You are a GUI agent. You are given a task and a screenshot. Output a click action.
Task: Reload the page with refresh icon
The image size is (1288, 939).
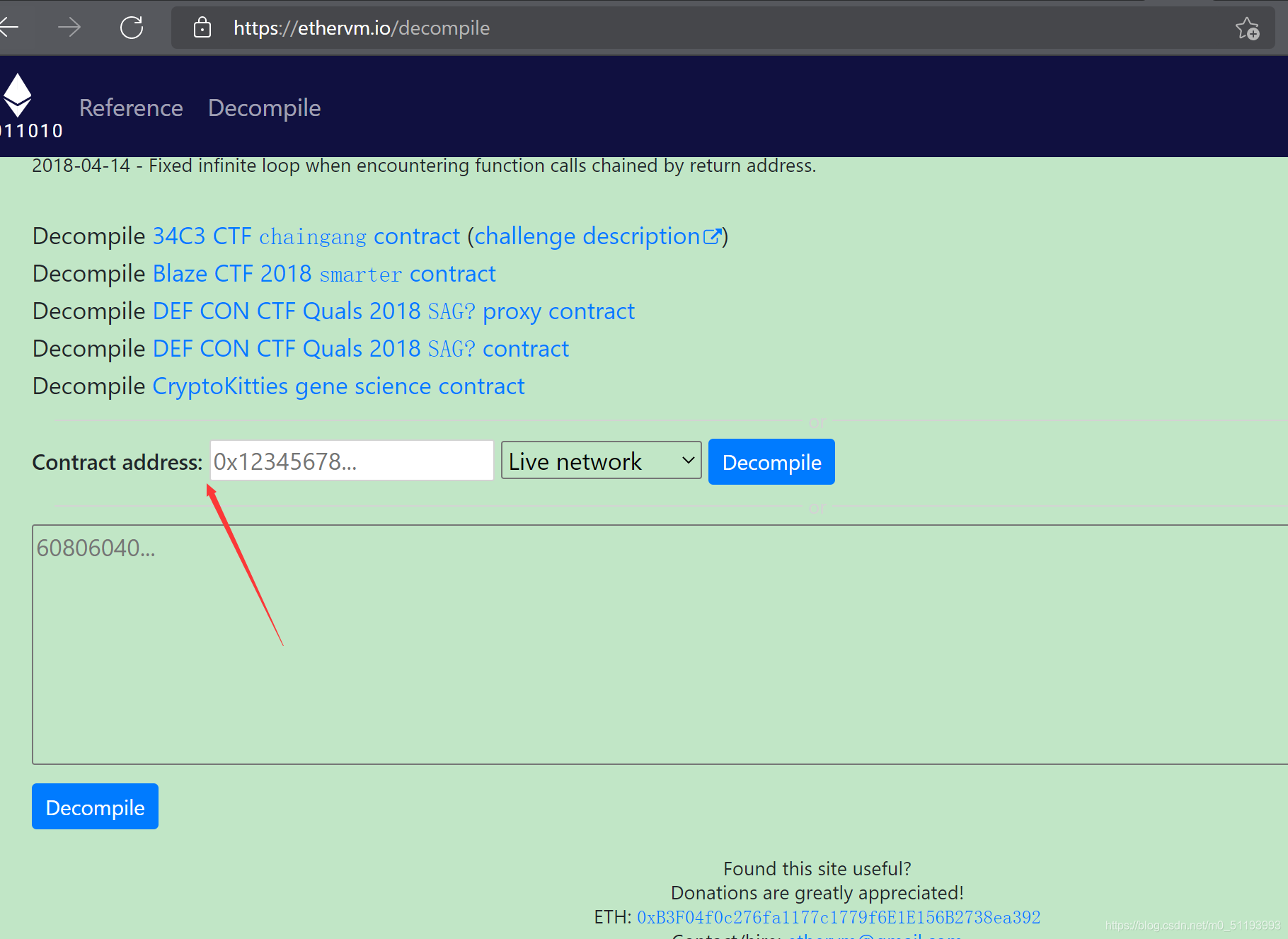point(132,28)
